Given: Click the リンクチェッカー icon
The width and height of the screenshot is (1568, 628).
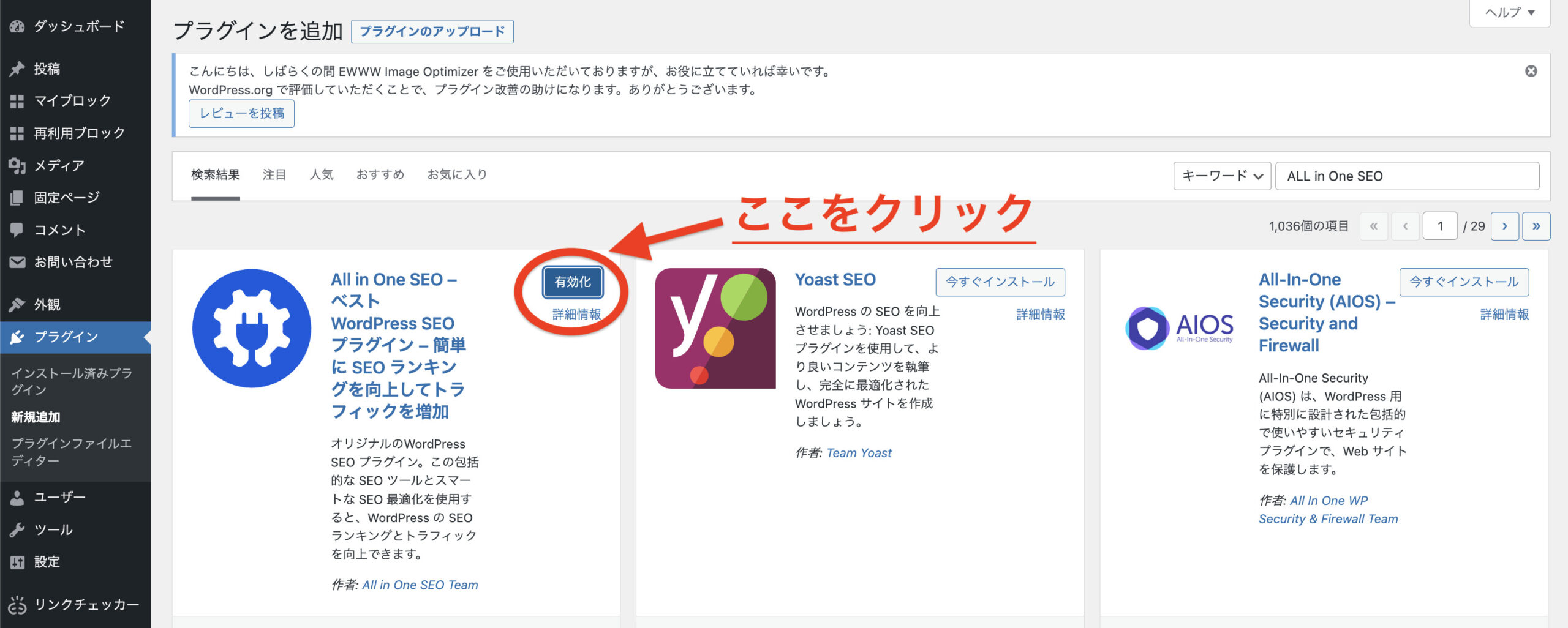Looking at the screenshot, I should (x=17, y=605).
